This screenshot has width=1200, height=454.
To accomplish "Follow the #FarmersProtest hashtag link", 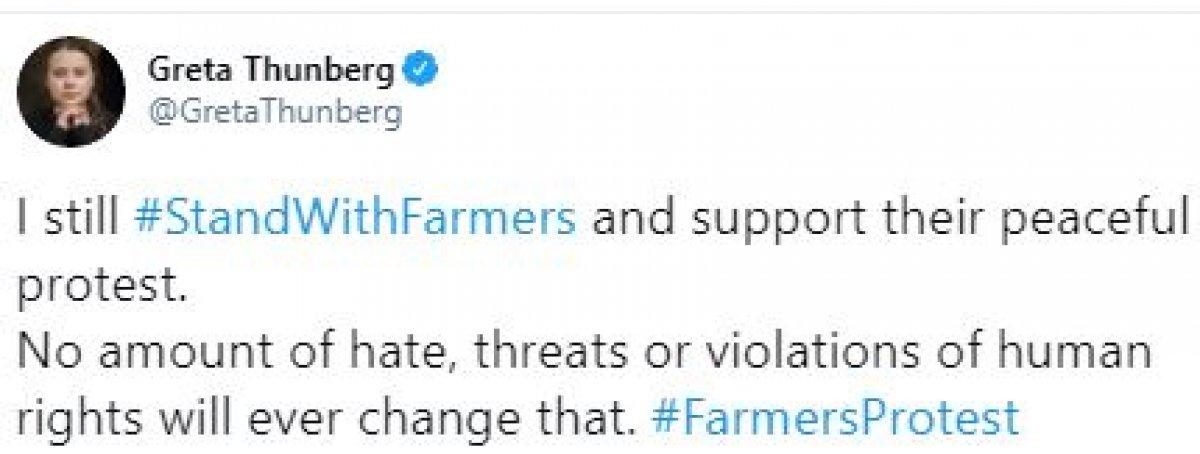I will click(834, 411).
